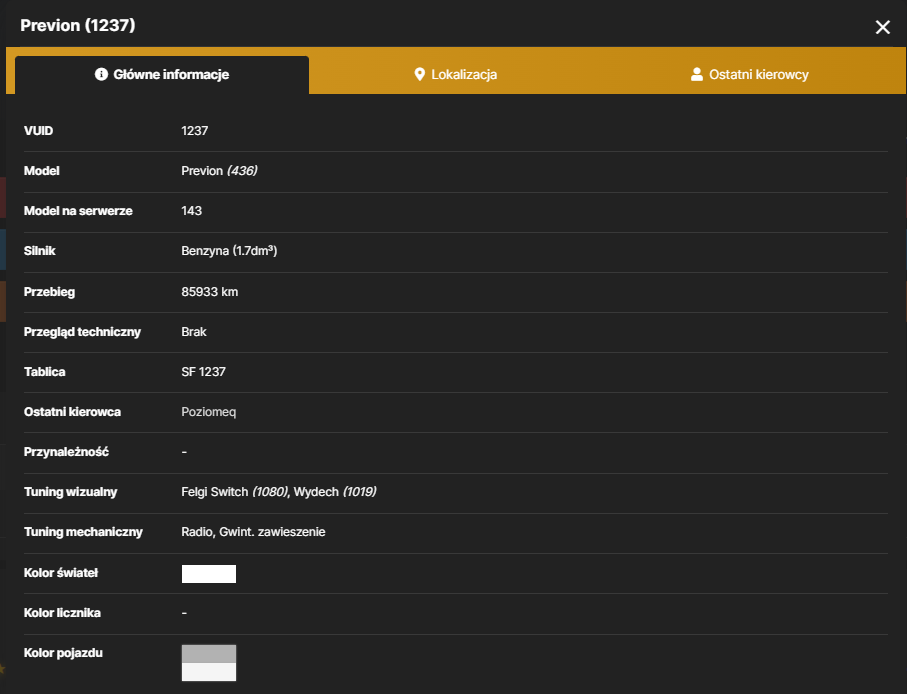Viewport: 907px width, 694px height.
Task: Select the Przegląd techniczny value Brak
Action: point(194,331)
